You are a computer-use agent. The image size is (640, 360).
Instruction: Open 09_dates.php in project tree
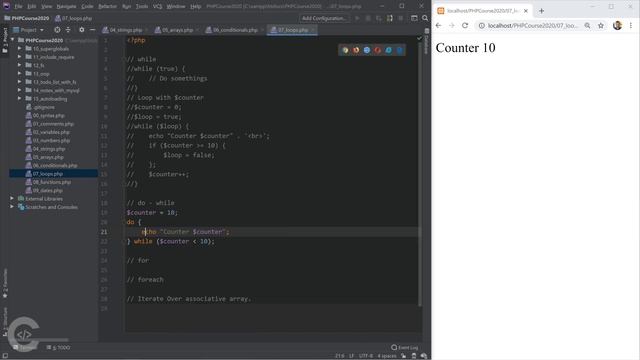pyautogui.click(x=44, y=190)
